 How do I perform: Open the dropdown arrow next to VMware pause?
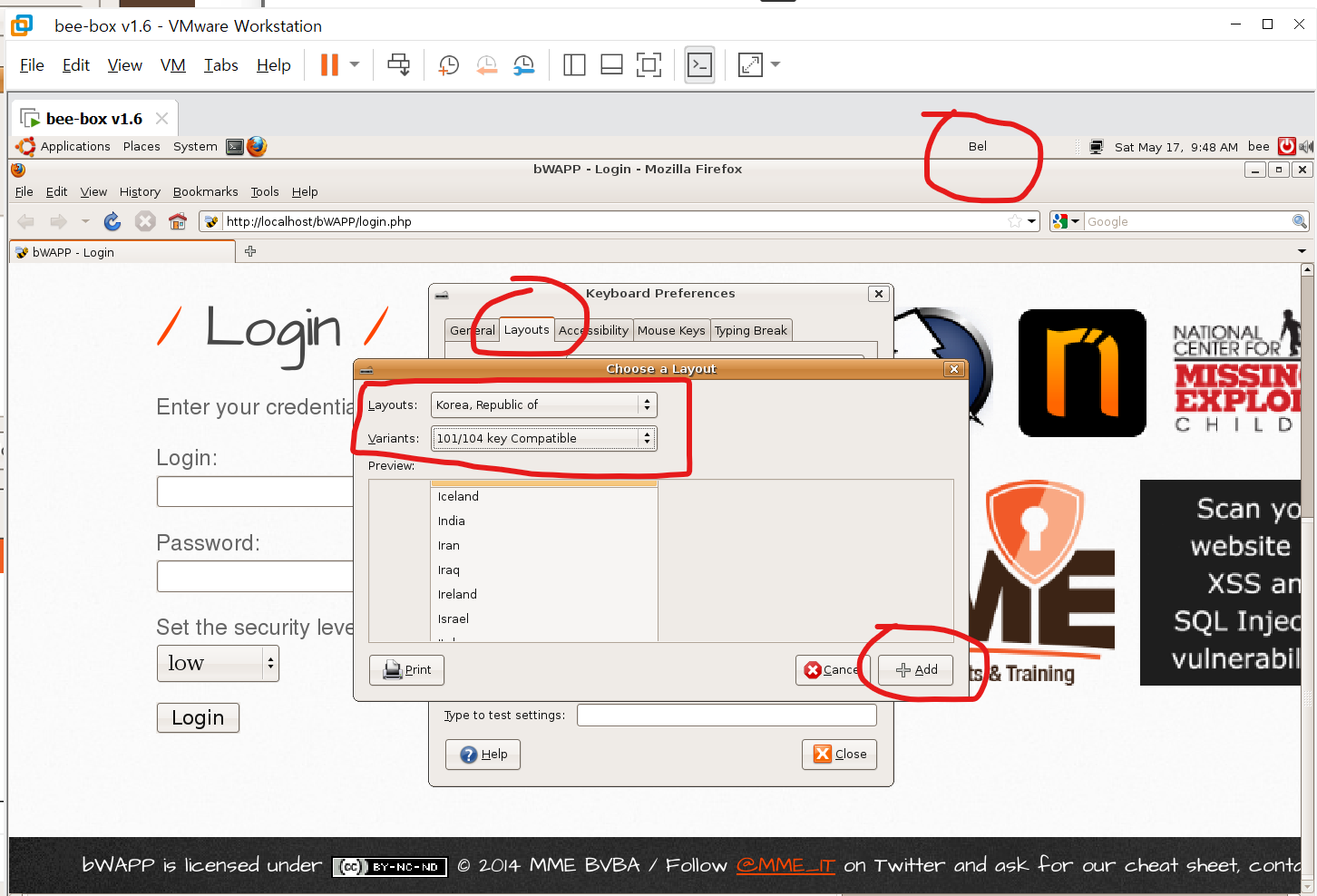[355, 64]
